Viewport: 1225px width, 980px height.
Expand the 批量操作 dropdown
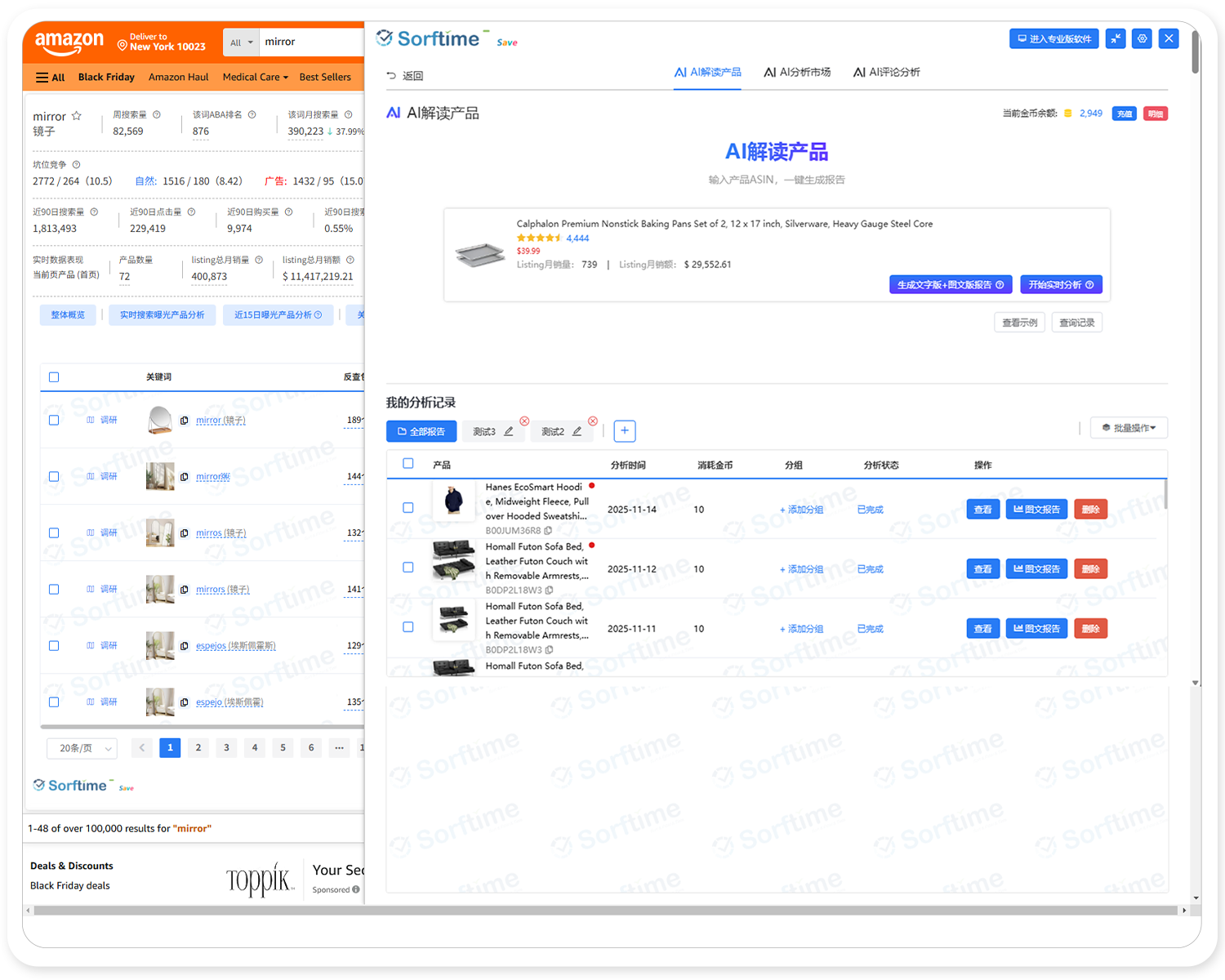pyautogui.click(x=1129, y=428)
